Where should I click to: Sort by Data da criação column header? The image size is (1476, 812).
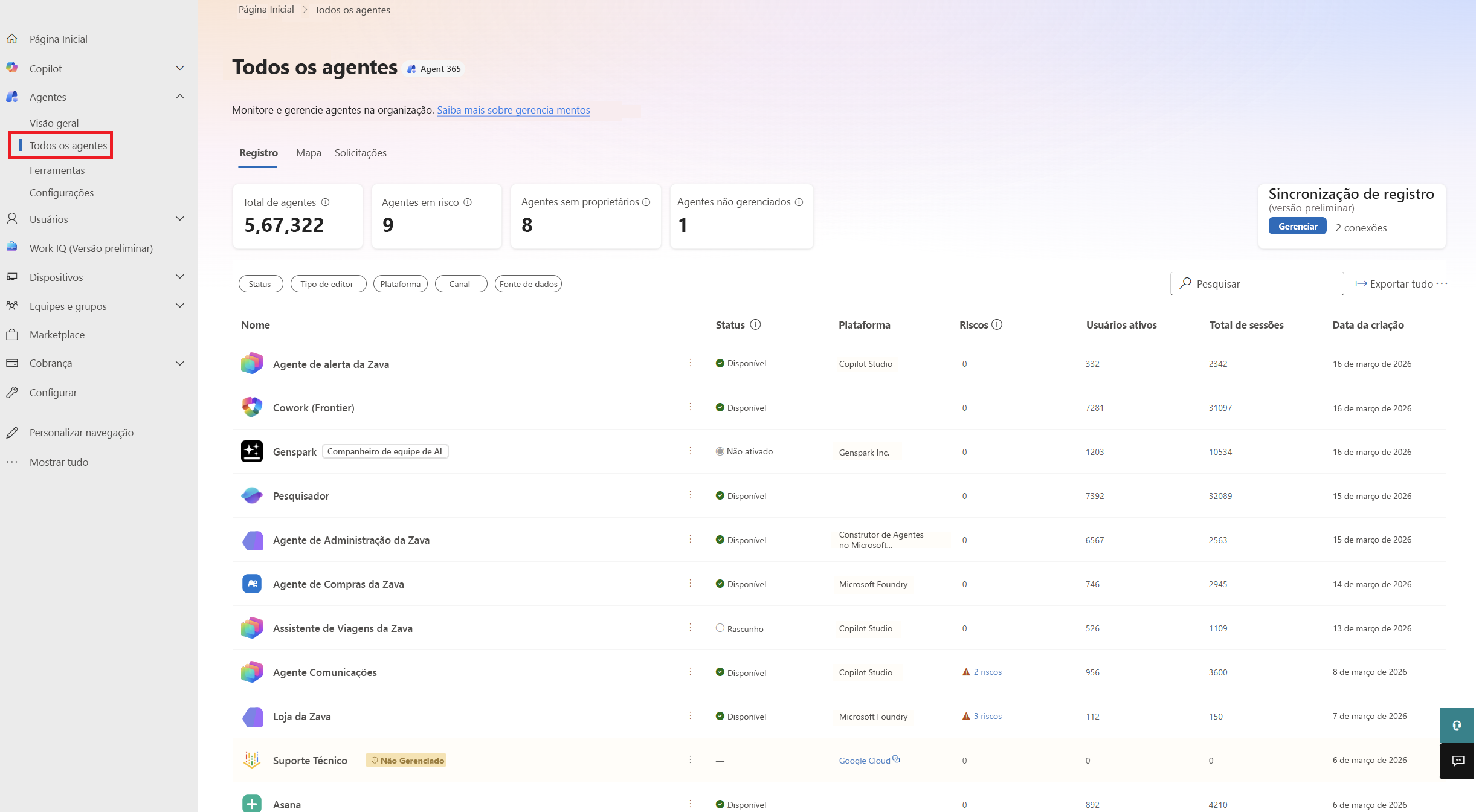coord(1368,325)
